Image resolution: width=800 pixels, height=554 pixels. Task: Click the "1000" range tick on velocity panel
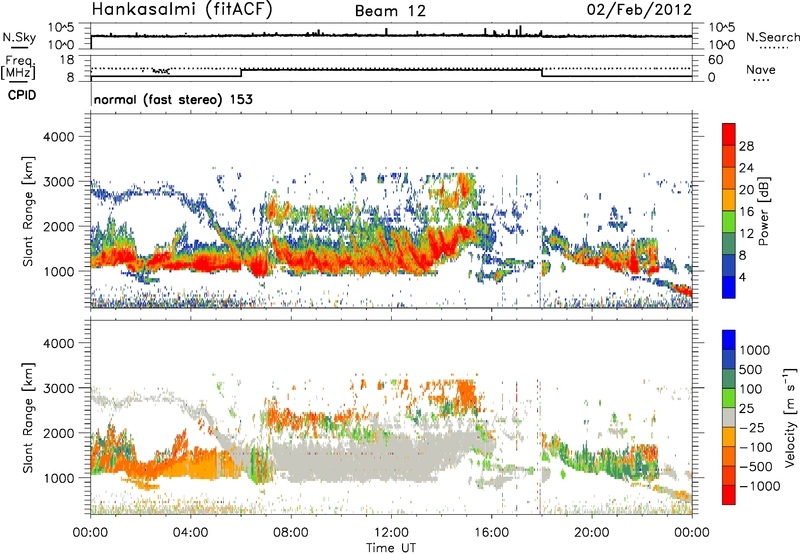[x=58, y=478]
